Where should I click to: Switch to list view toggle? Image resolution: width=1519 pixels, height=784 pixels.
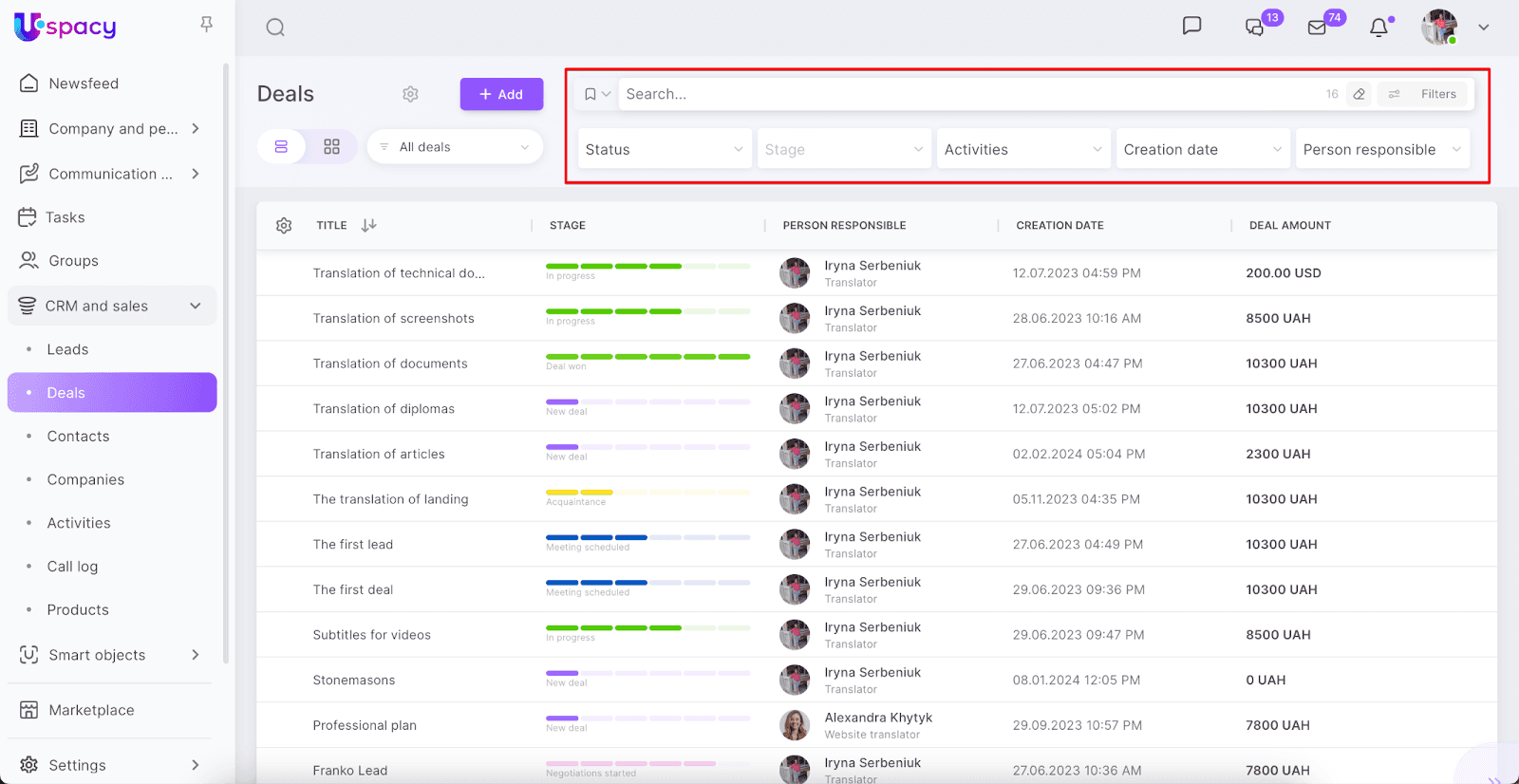click(281, 147)
